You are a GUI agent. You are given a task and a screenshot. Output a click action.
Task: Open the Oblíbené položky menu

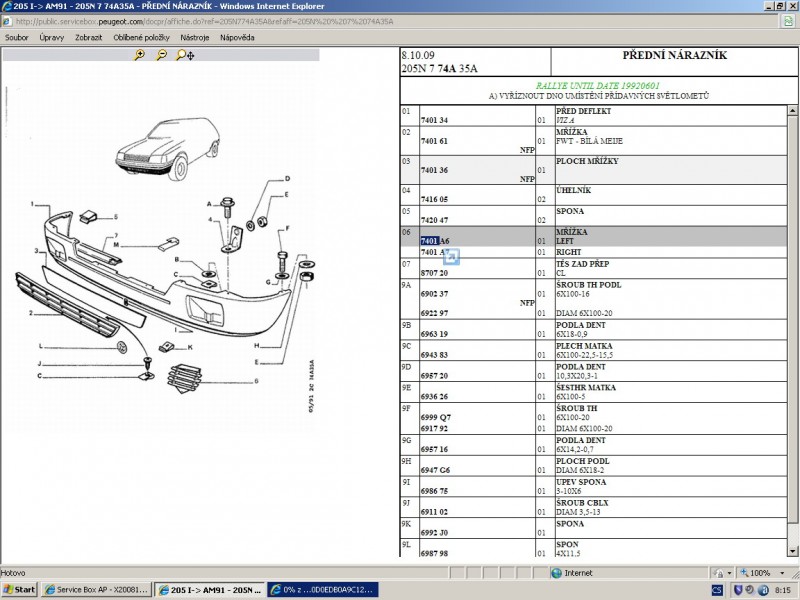140,37
